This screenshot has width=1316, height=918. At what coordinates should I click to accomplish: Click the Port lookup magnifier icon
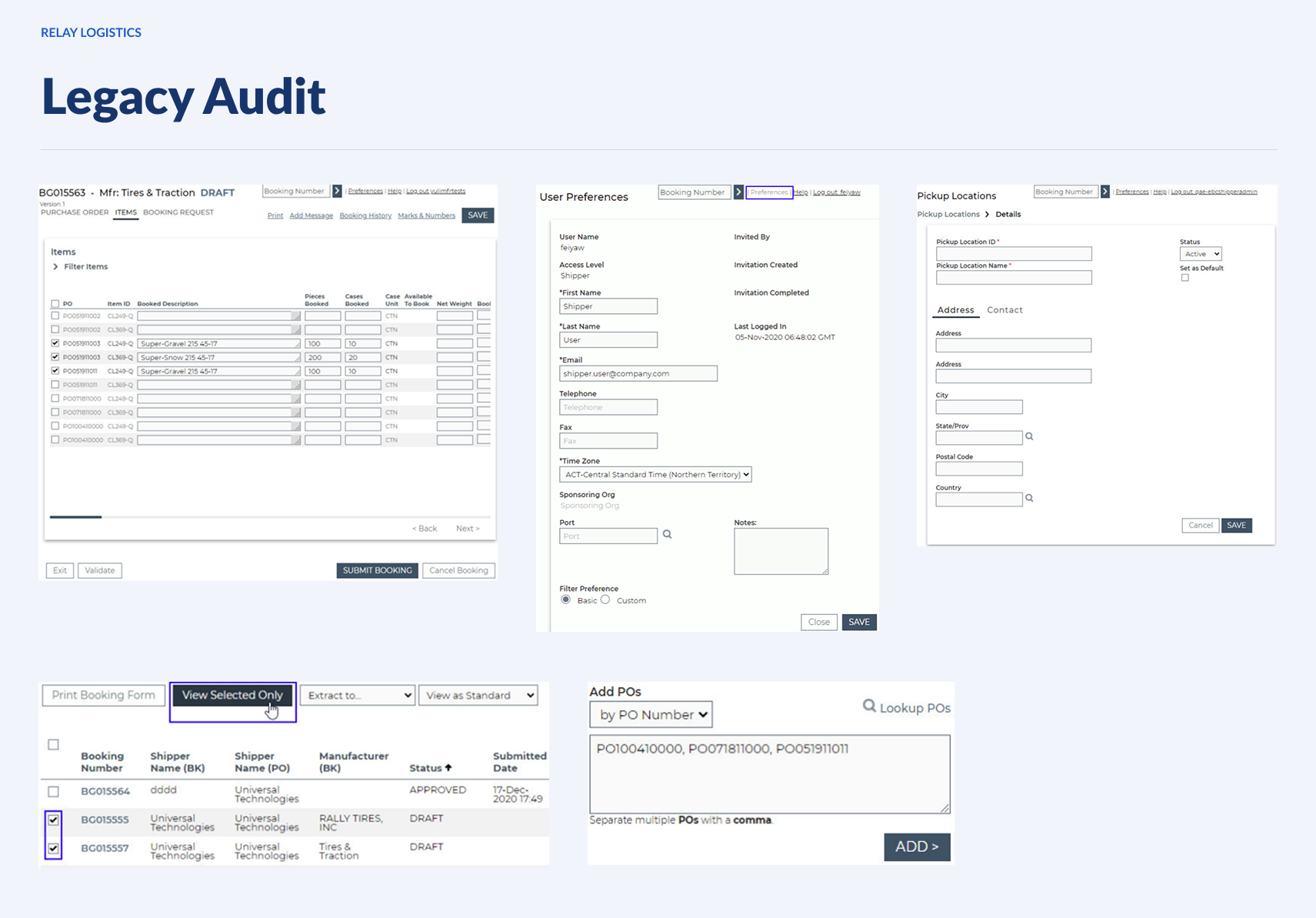click(668, 534)
